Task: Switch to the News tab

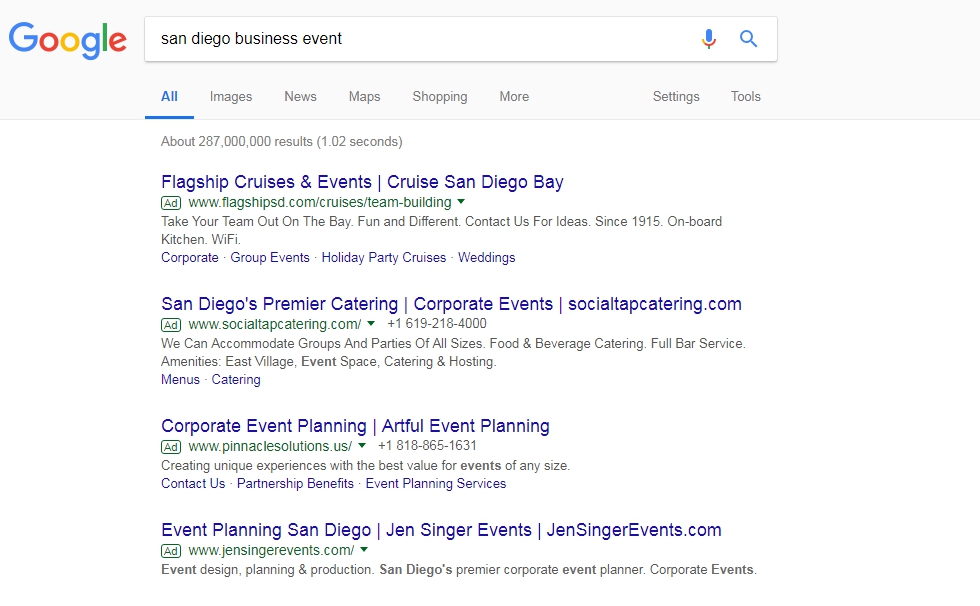Action: click(x=300, y=96)
